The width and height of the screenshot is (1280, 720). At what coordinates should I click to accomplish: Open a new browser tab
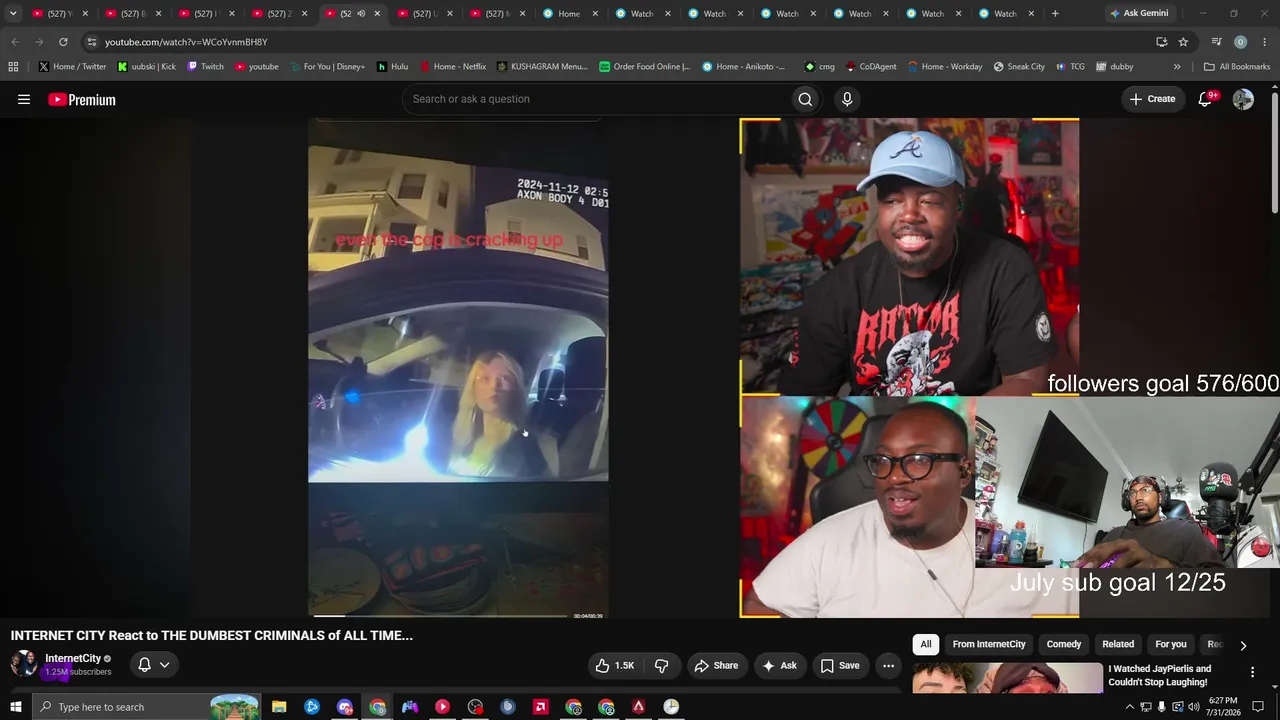(1055, 14)
